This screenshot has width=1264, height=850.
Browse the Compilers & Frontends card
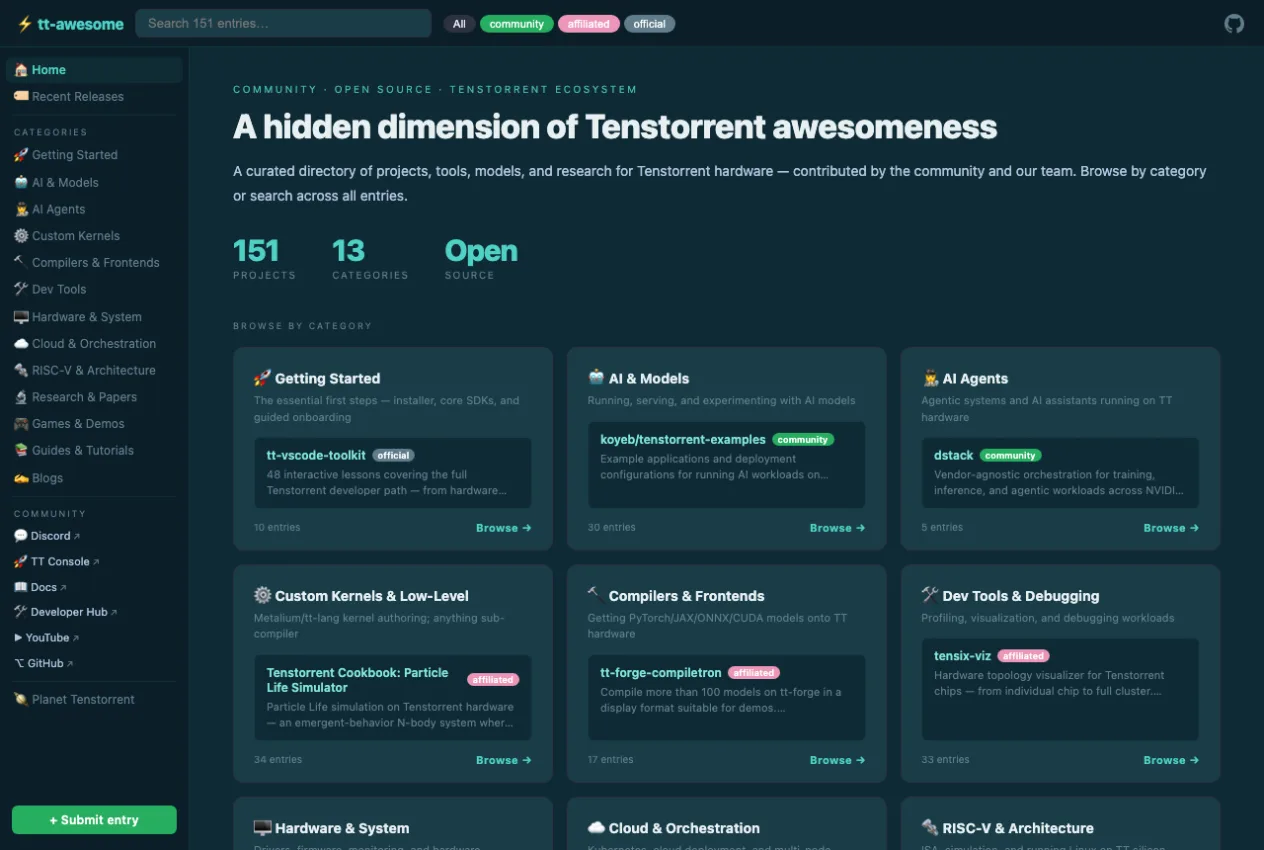click(x=838, y=760)
